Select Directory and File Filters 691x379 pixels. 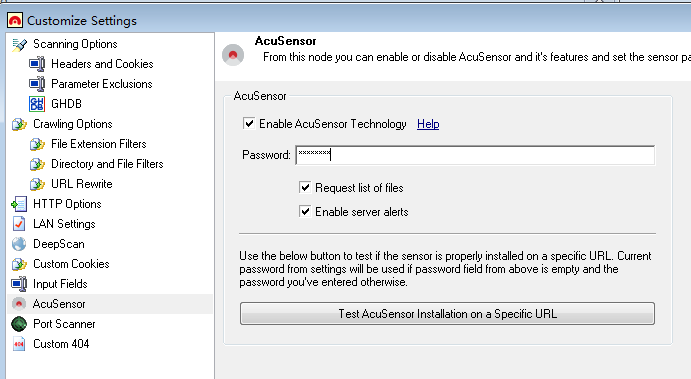[107, 164]
